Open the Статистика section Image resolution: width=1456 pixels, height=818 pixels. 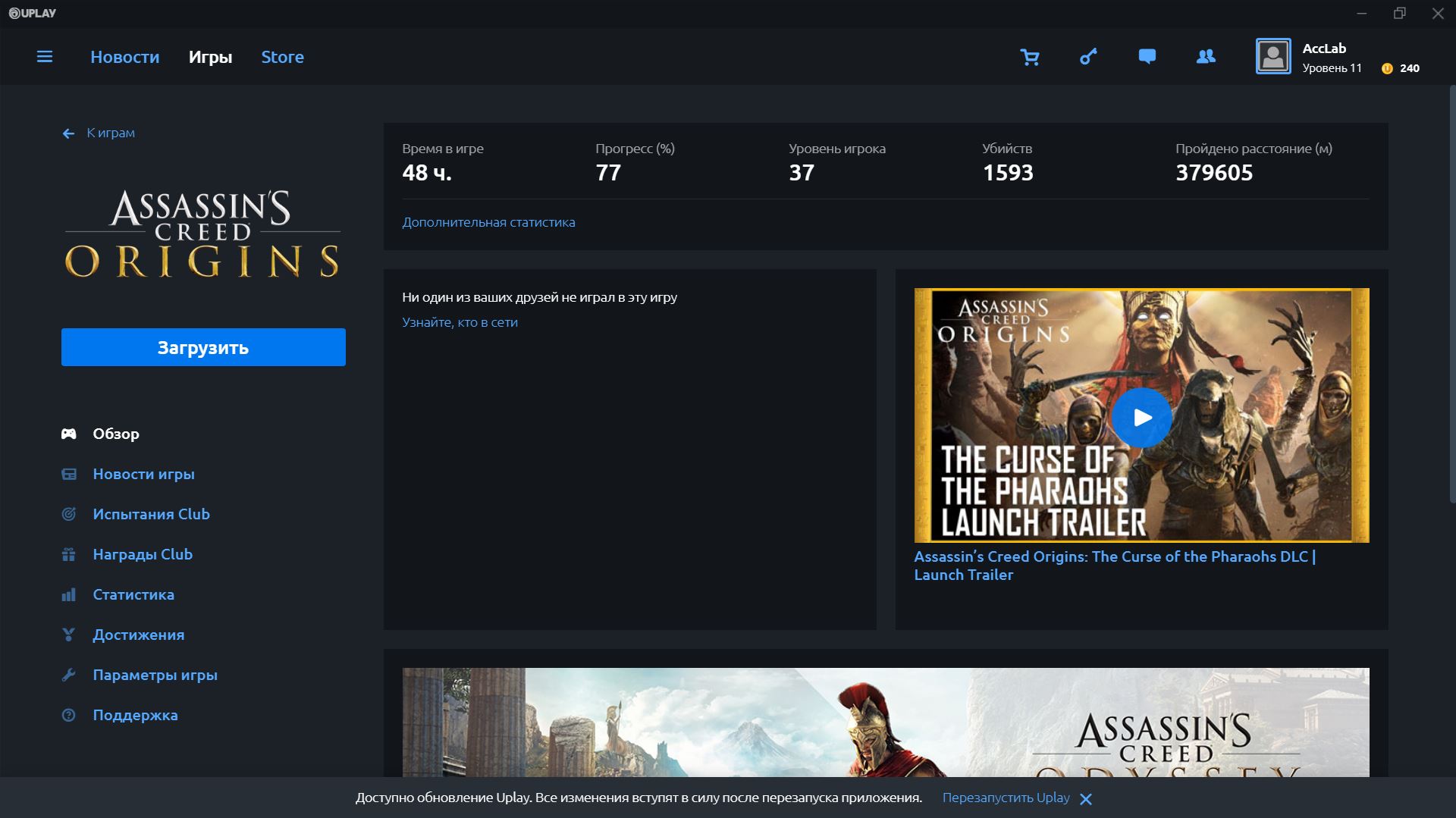(133, 594)
